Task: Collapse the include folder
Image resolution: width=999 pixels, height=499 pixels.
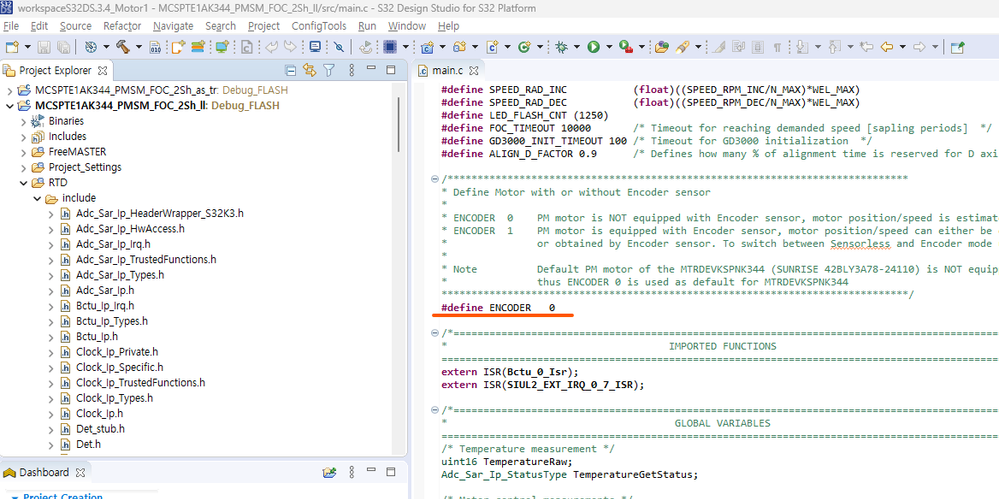Action: [36, 198]
